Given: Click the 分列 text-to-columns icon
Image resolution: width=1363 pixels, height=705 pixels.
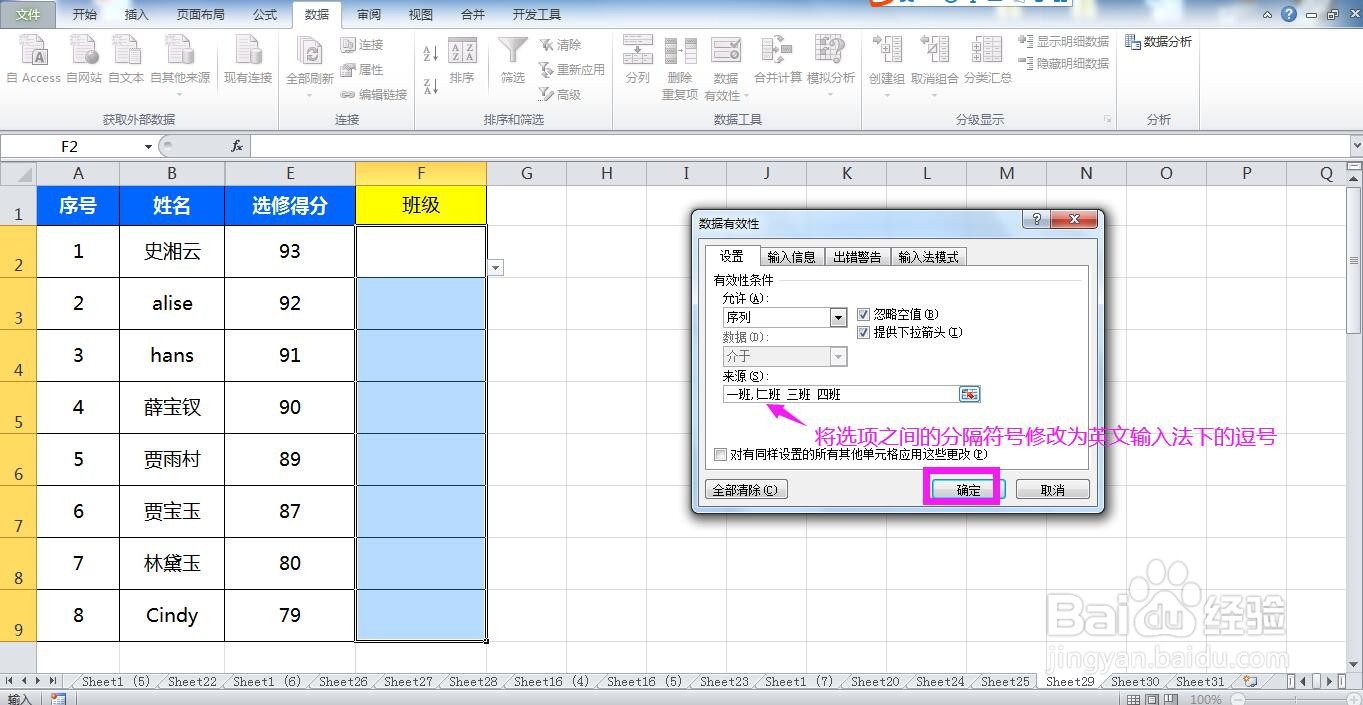Looking at the screenshot, I should click(638, 60).
